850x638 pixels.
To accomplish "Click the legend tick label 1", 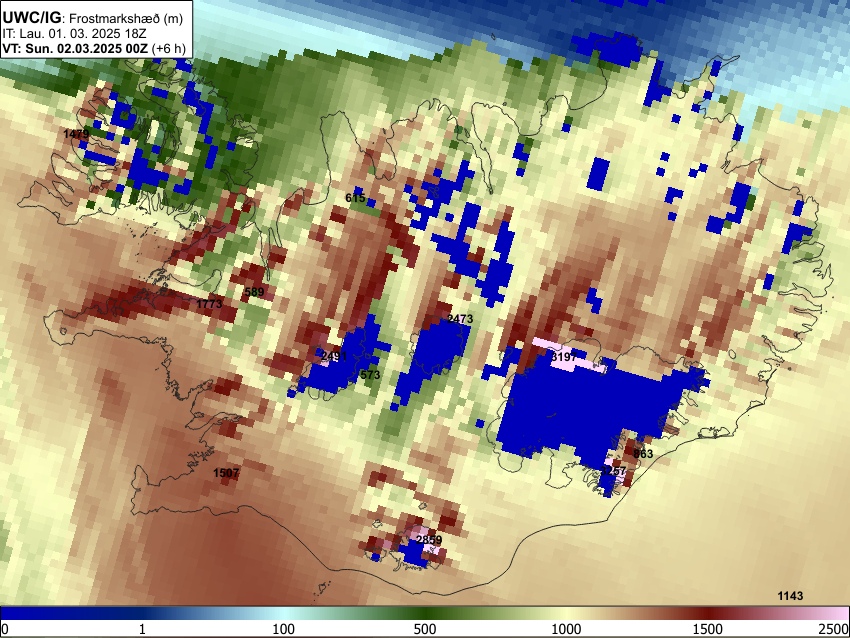I will [x=142, y=629].
